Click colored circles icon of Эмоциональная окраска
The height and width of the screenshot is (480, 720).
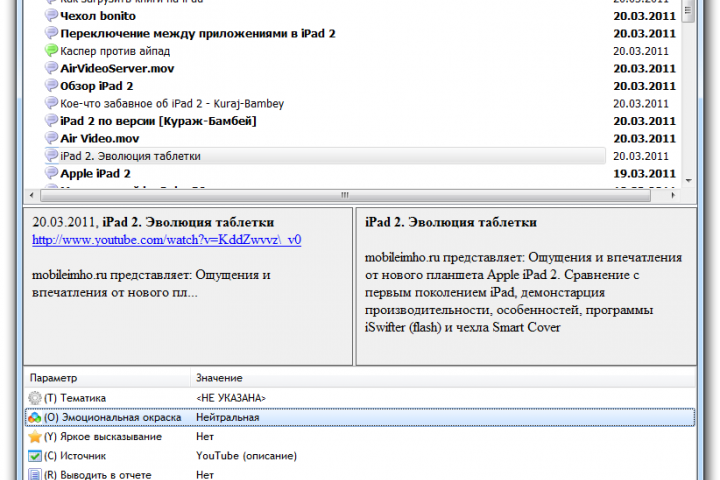[34, 417]
